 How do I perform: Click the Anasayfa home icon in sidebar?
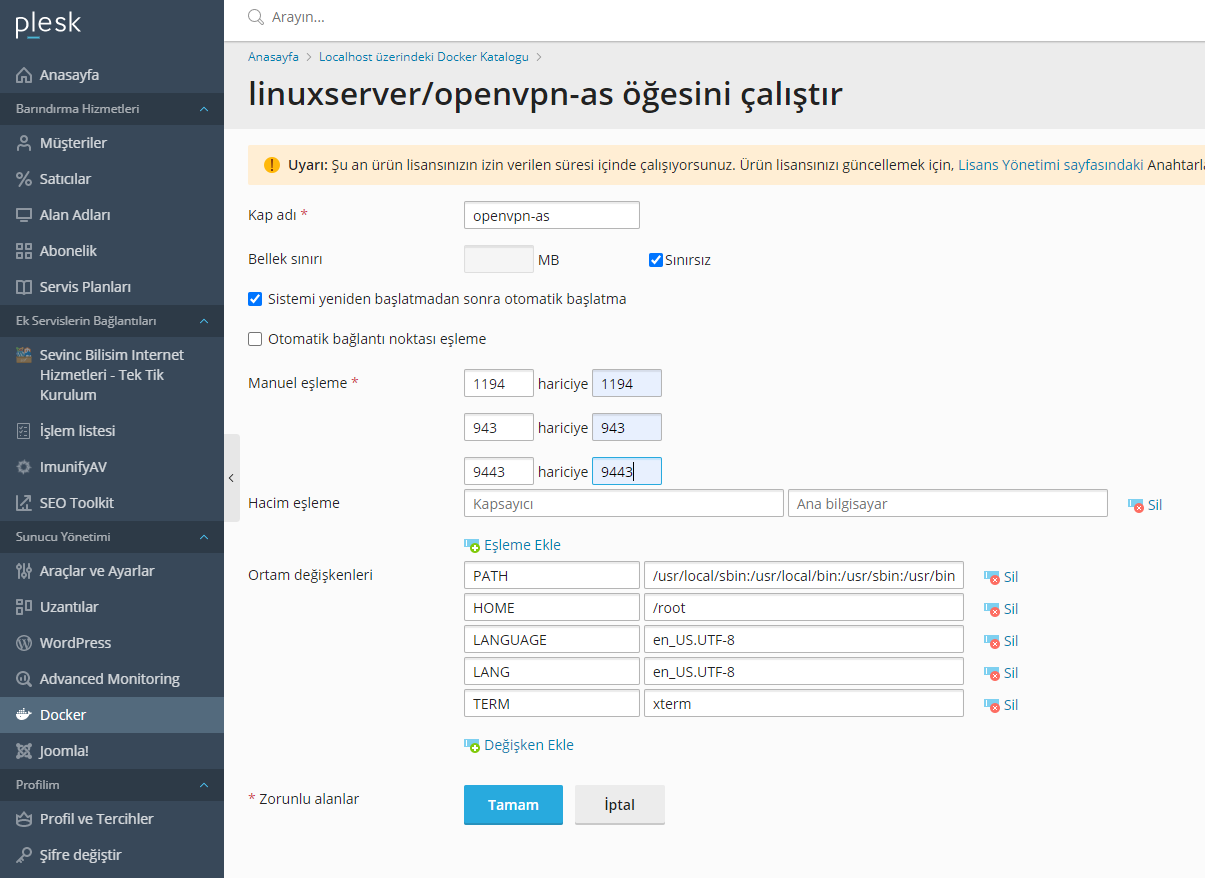coord(24,75)
